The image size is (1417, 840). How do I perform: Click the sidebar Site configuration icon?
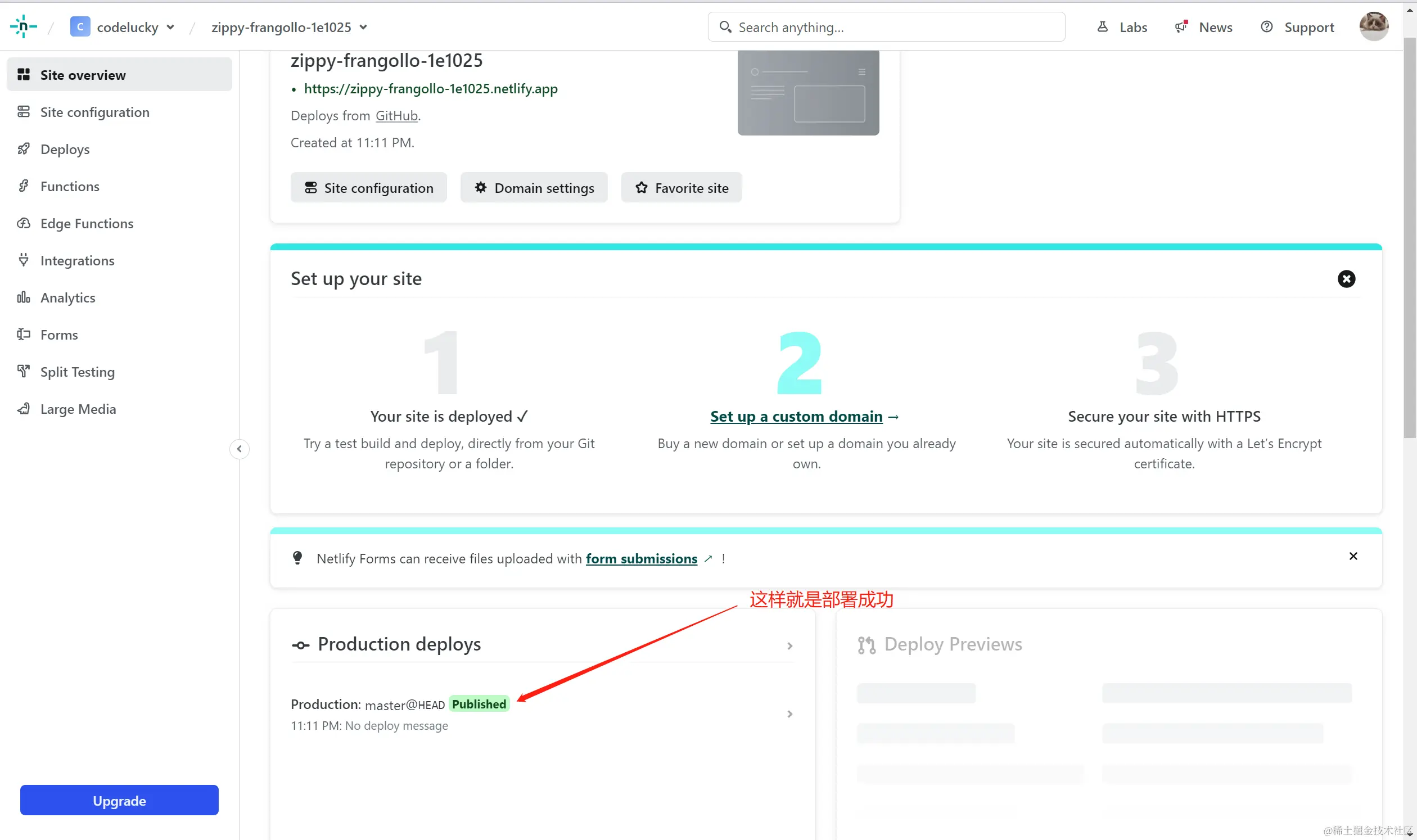click(x=23, y=111)
